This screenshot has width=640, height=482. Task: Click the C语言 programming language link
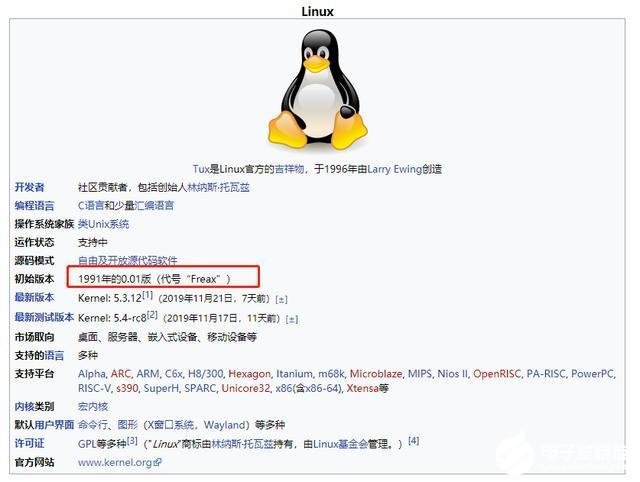point(91,205)
